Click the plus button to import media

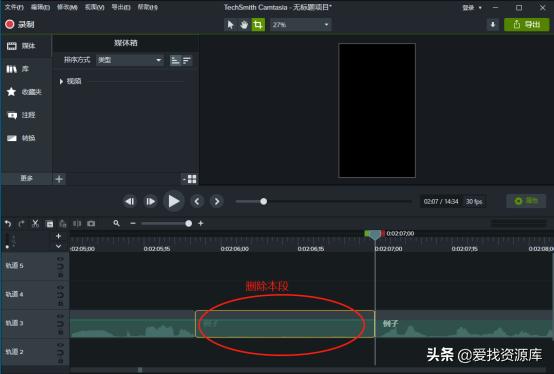coord(59,179)
